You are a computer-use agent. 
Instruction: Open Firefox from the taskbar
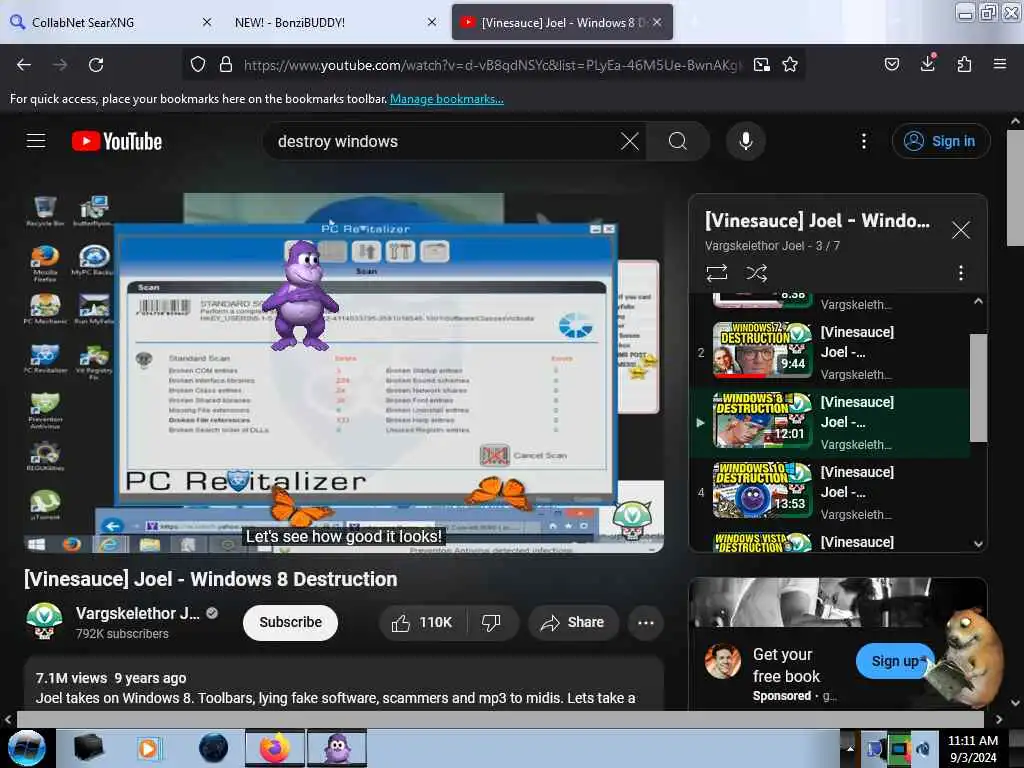click(x=274, y=748)
